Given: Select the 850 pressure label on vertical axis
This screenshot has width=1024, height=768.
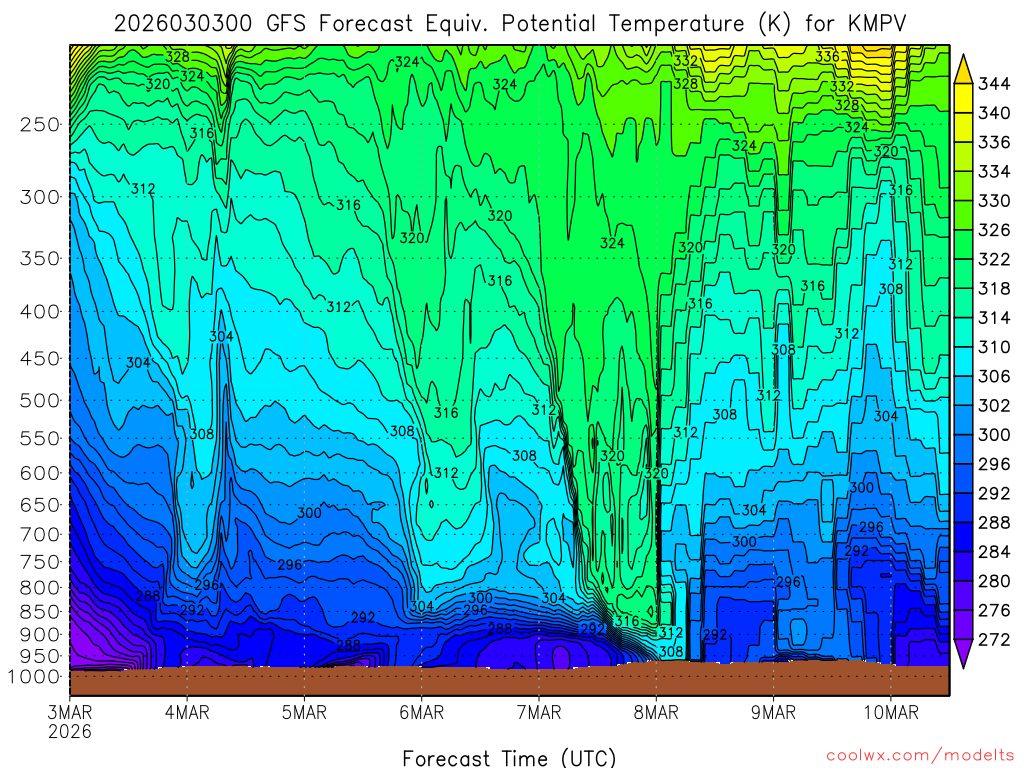Looking at the screenshot, I should [x=40, y=612].
